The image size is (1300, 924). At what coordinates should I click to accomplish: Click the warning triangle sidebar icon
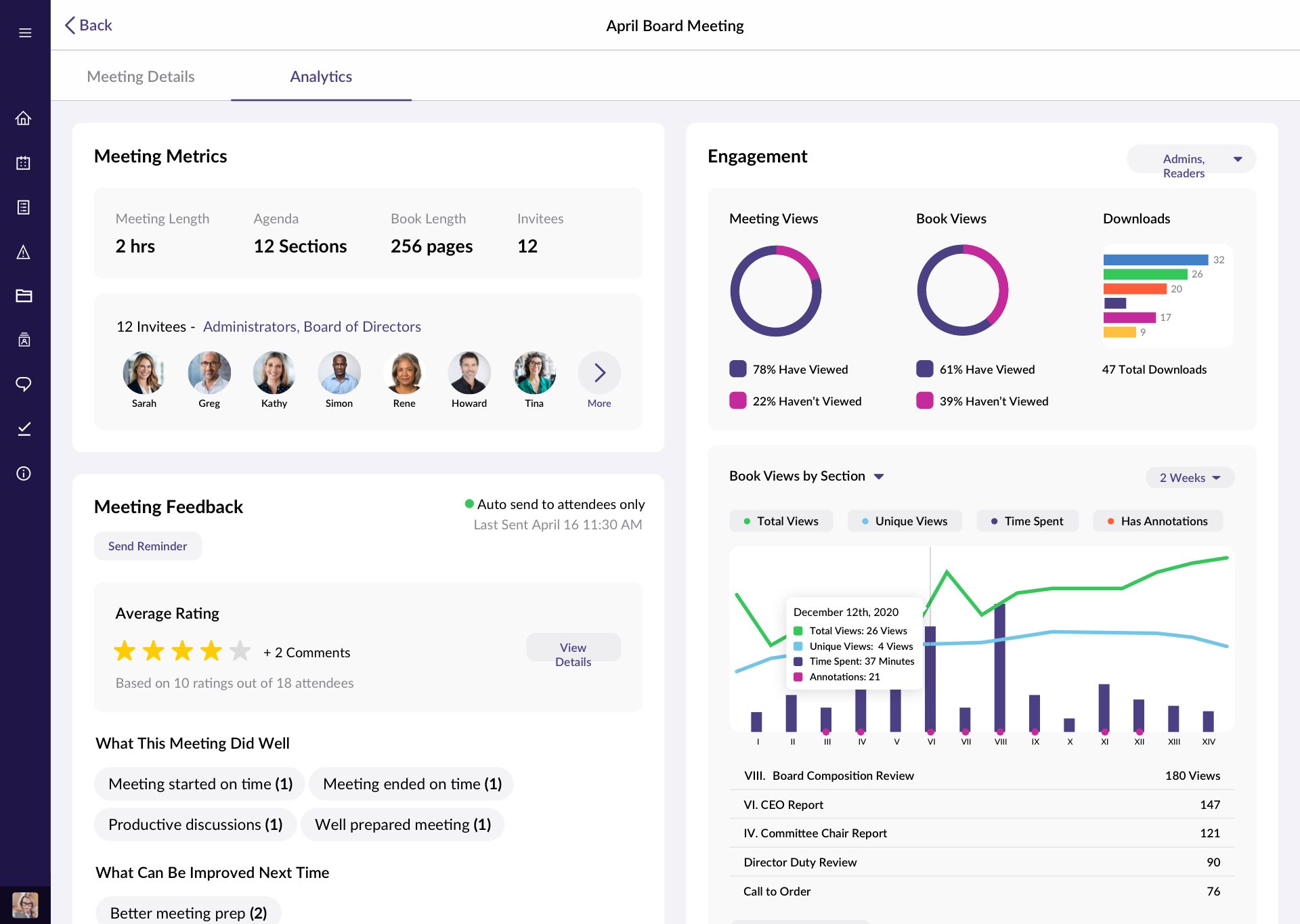(24, 252)
